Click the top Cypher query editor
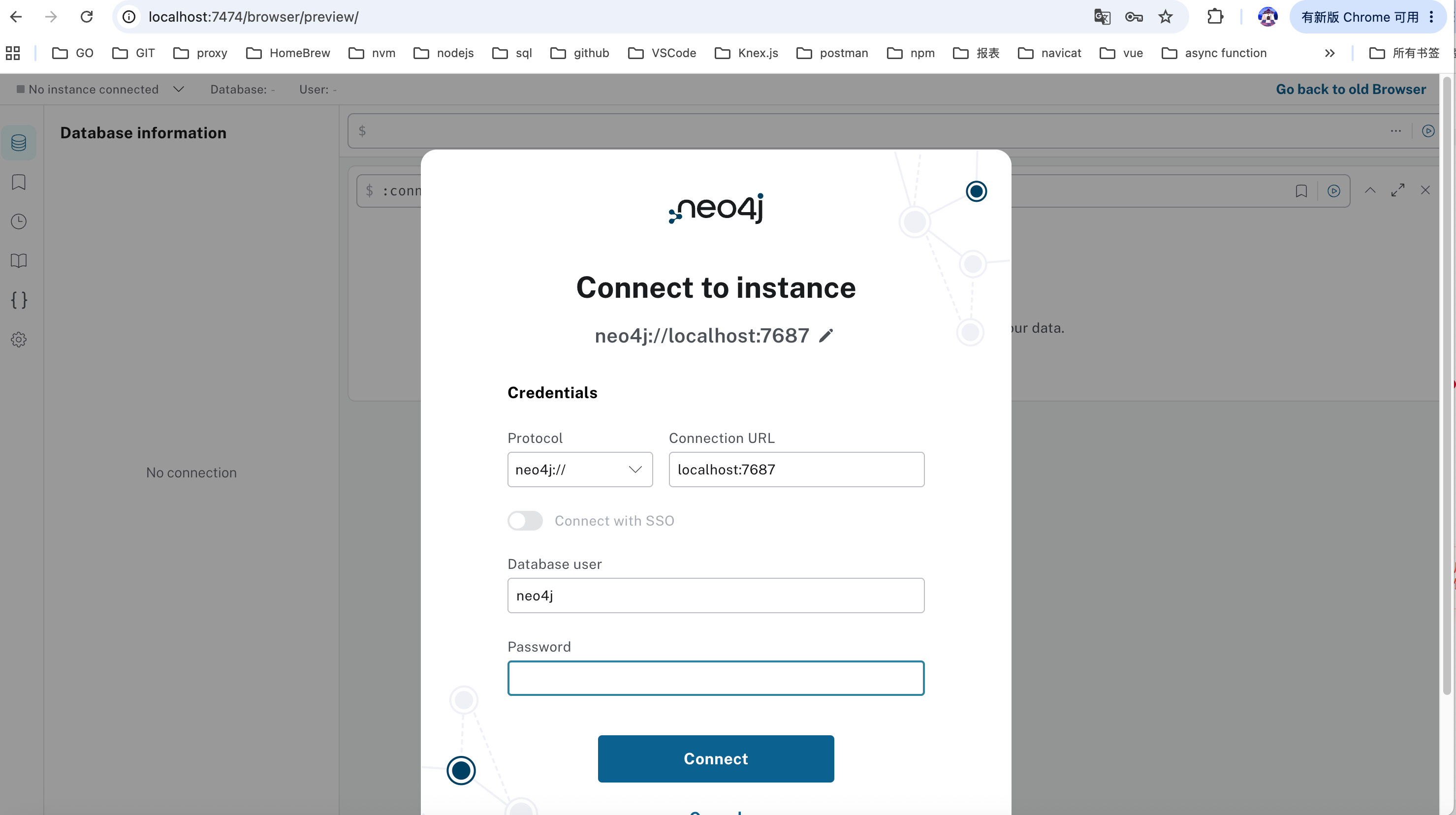 pyautogui.click(x=870, y=131)
